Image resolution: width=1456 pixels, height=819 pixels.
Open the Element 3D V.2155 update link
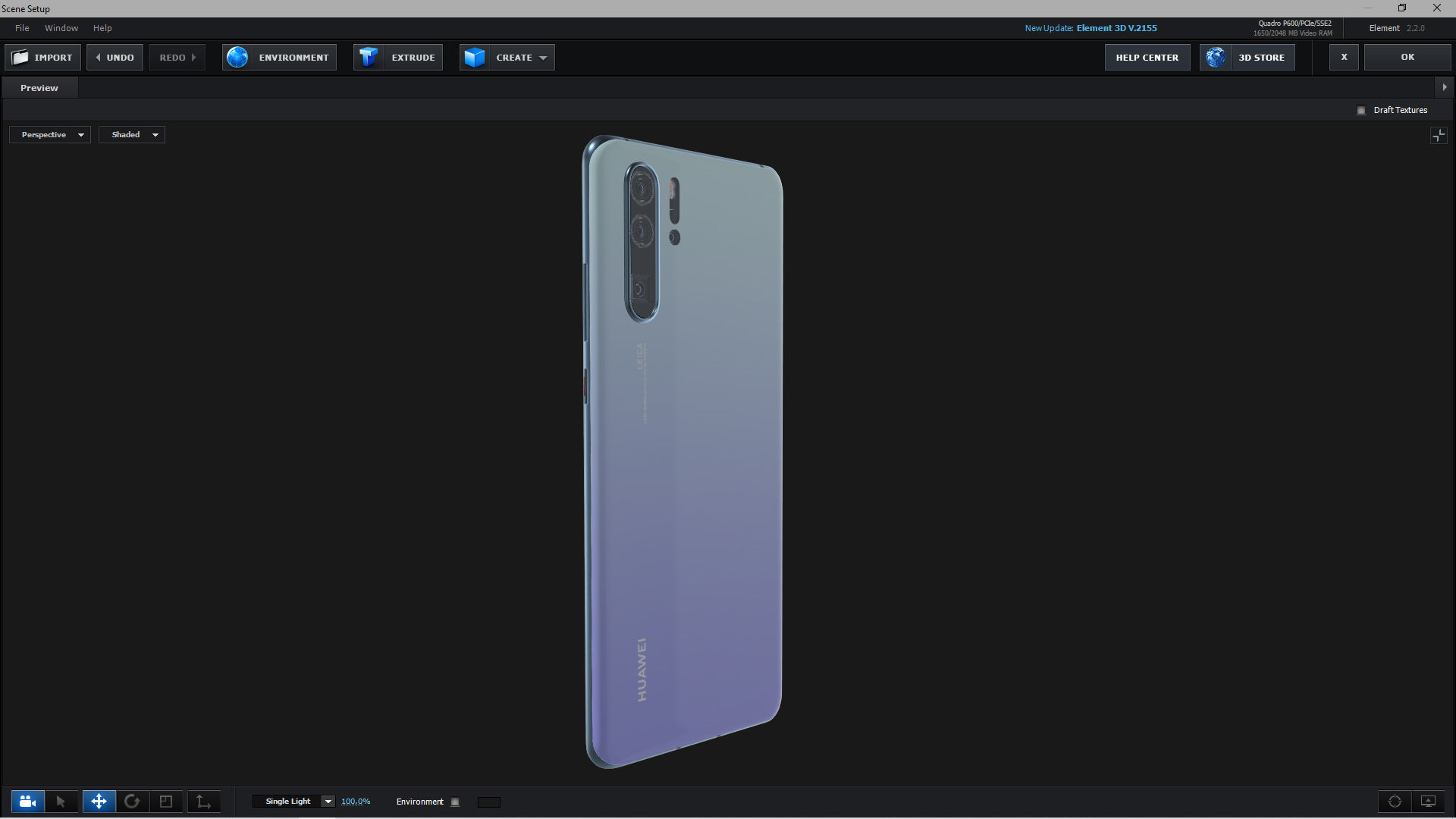pos(1116,28)
